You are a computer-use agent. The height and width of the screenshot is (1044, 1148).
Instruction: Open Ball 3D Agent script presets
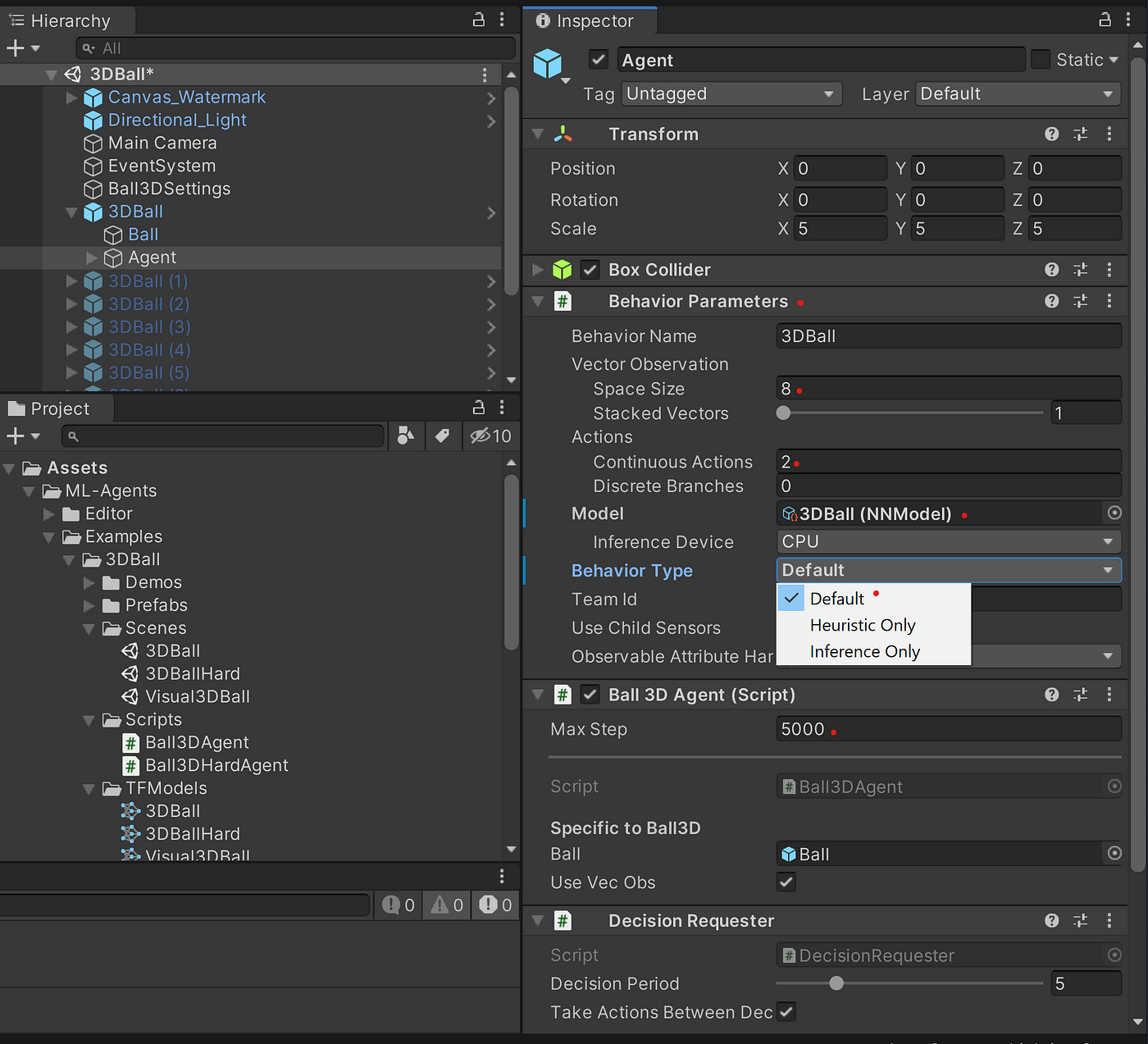click(x=1081, y=695)
